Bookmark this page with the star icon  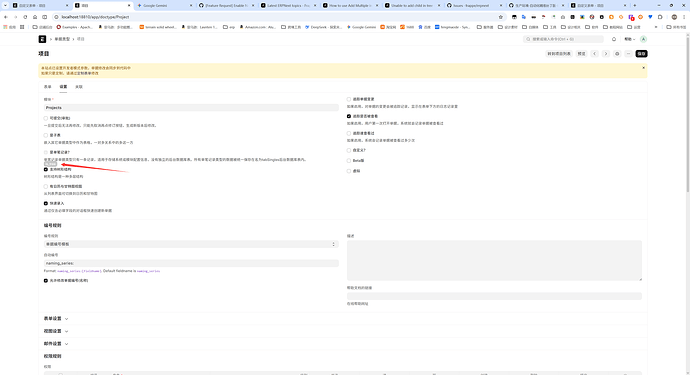[501, 17]
